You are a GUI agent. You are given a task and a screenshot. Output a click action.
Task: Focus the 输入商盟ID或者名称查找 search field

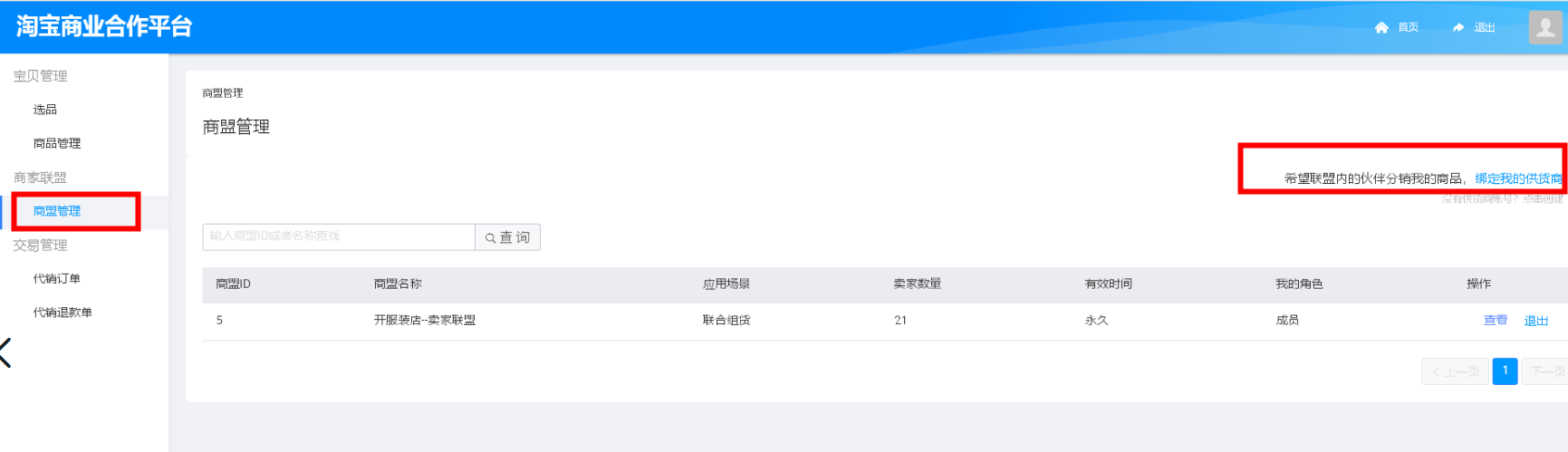click(339, 236)
